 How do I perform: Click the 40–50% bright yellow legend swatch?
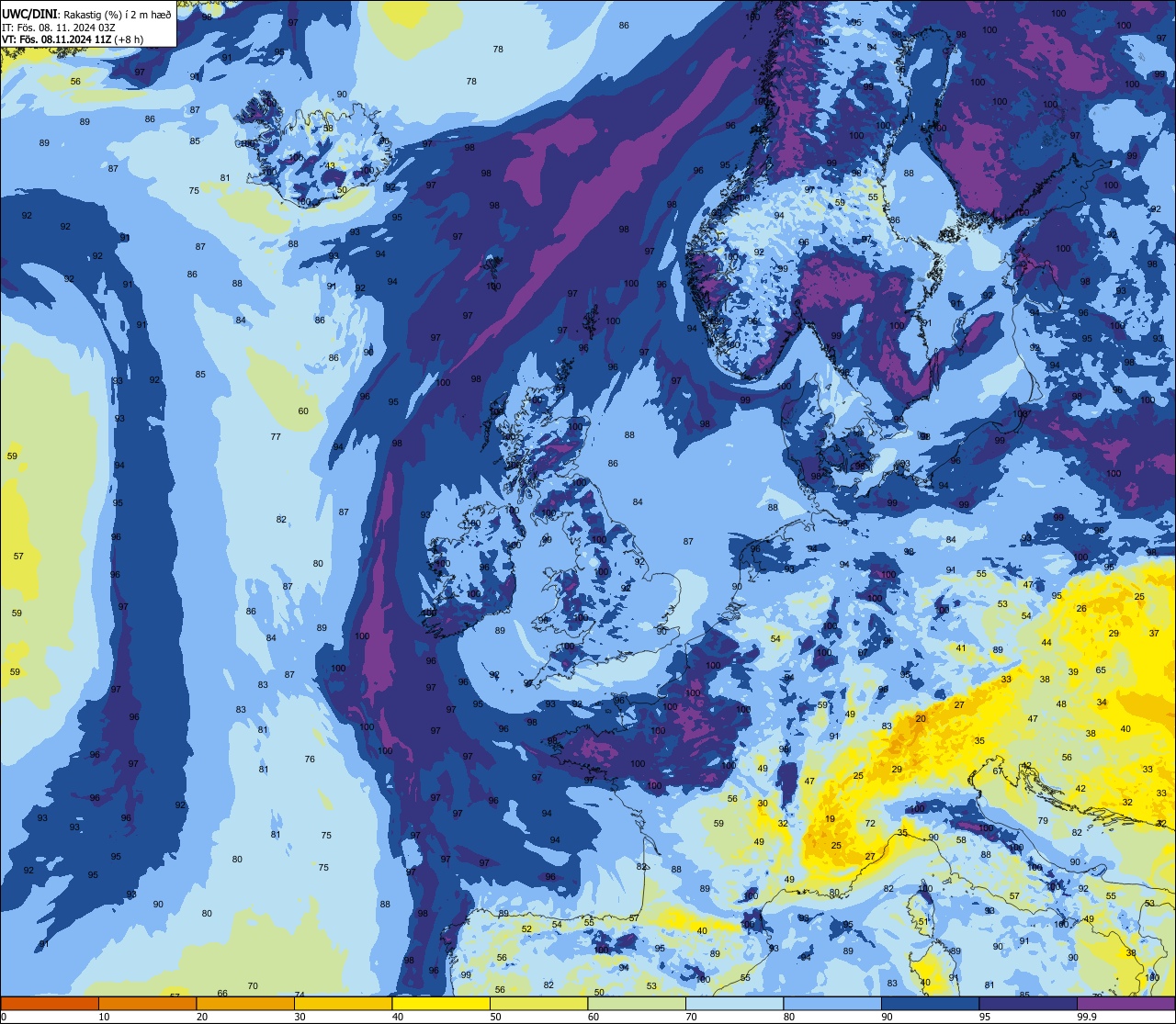[x=441, y=1003]
